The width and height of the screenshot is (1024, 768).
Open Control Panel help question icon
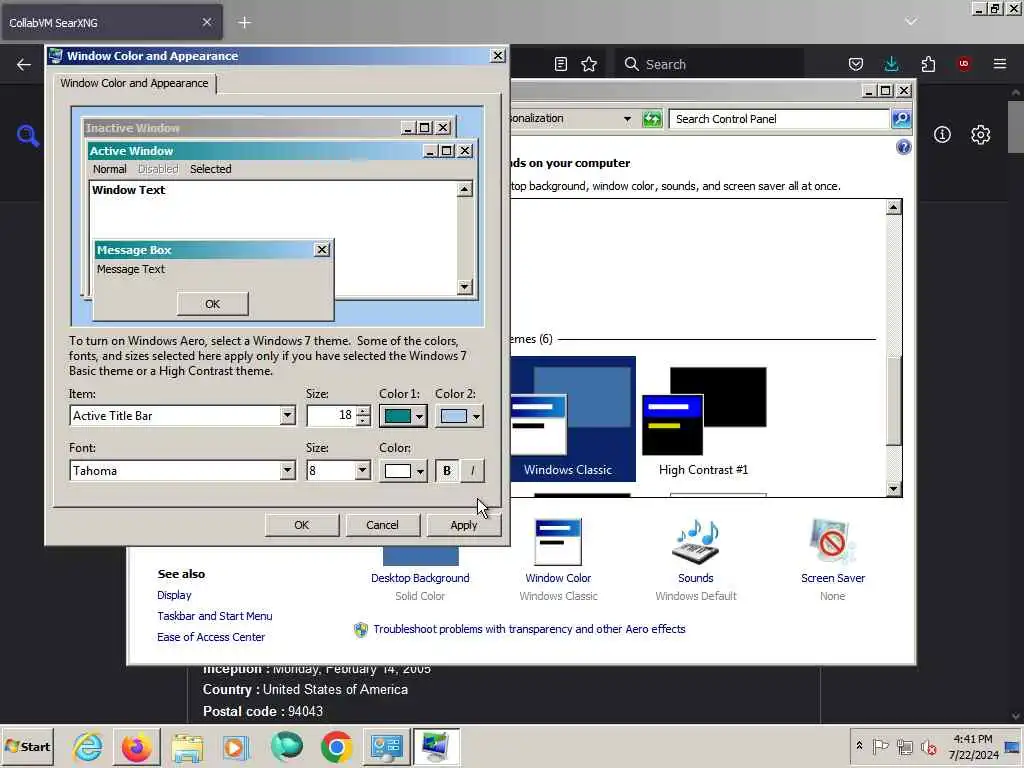click(903, 147)
